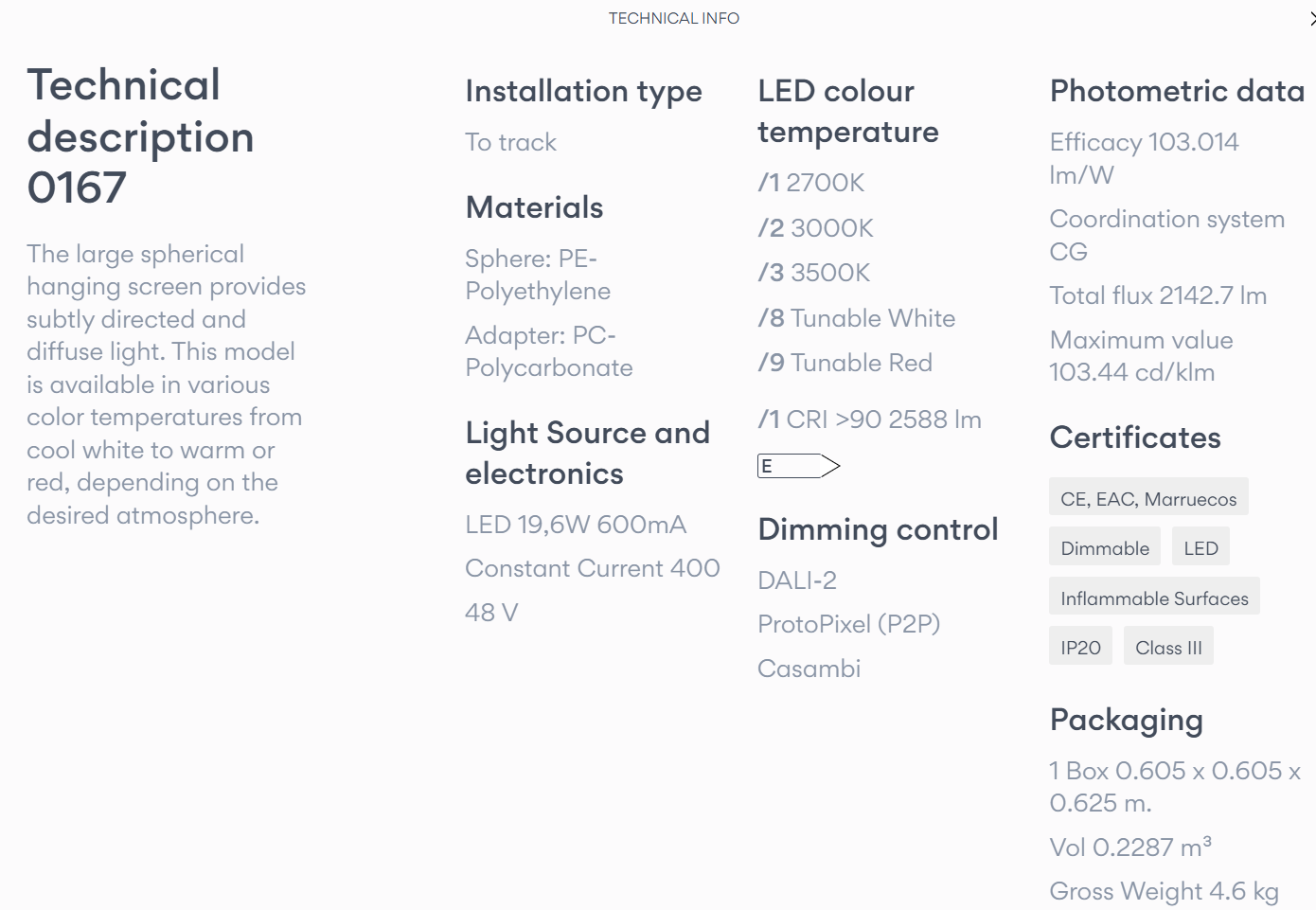Click the Technical description 0167 heading
This screenshot has width=1316, height=910.
pos(140,136)
